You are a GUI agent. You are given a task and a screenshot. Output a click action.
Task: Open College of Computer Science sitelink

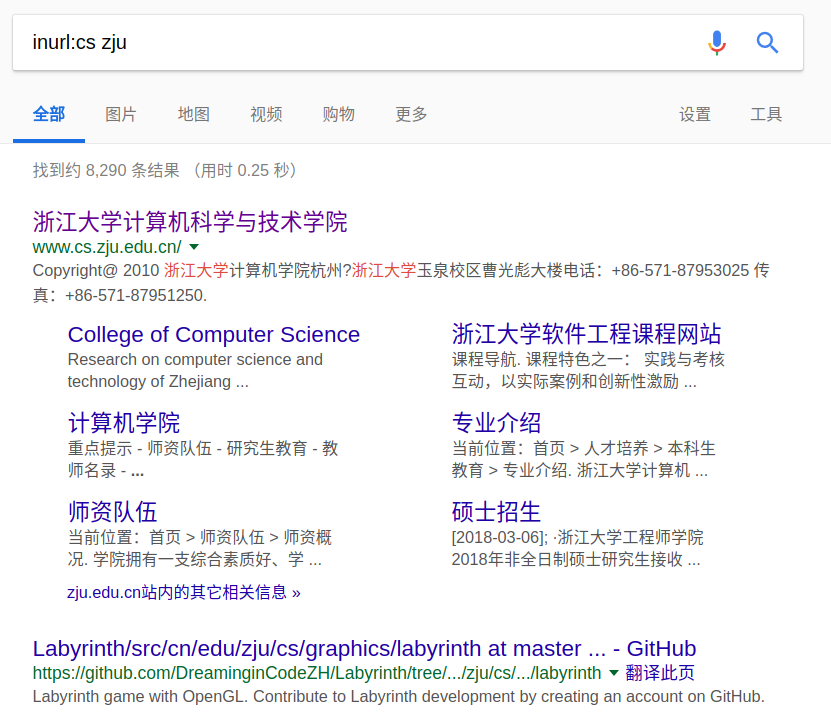tap(214, 335)
